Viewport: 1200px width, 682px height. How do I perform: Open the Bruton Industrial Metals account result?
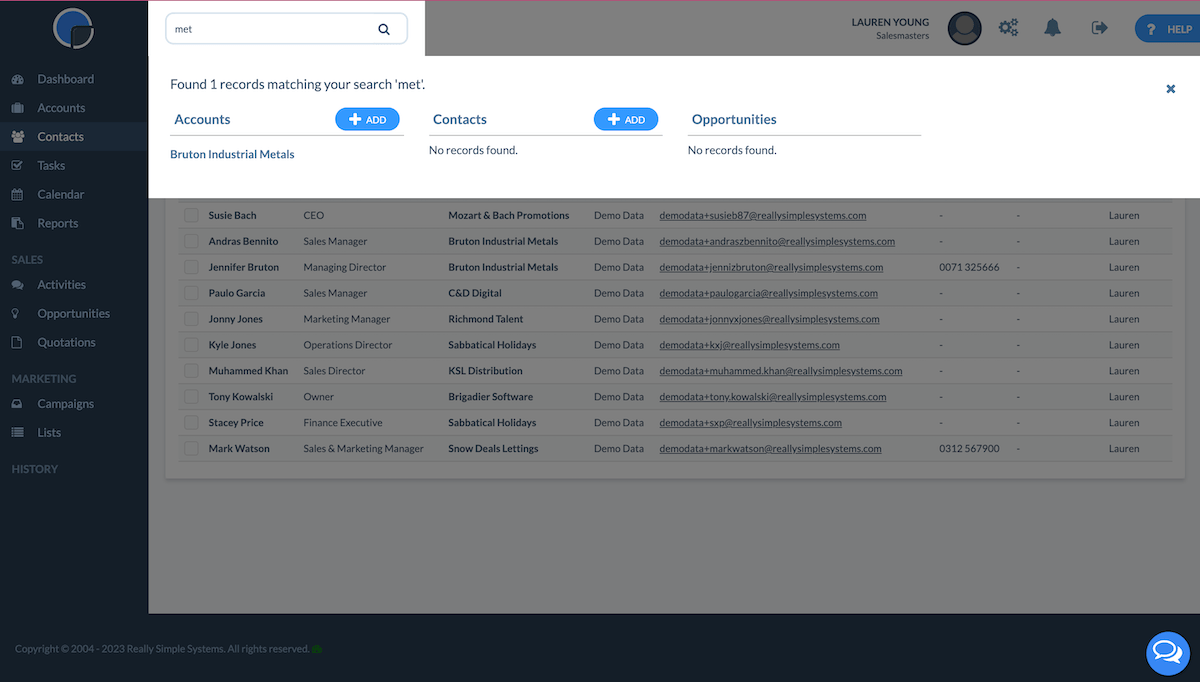click(x=232, y=154)
